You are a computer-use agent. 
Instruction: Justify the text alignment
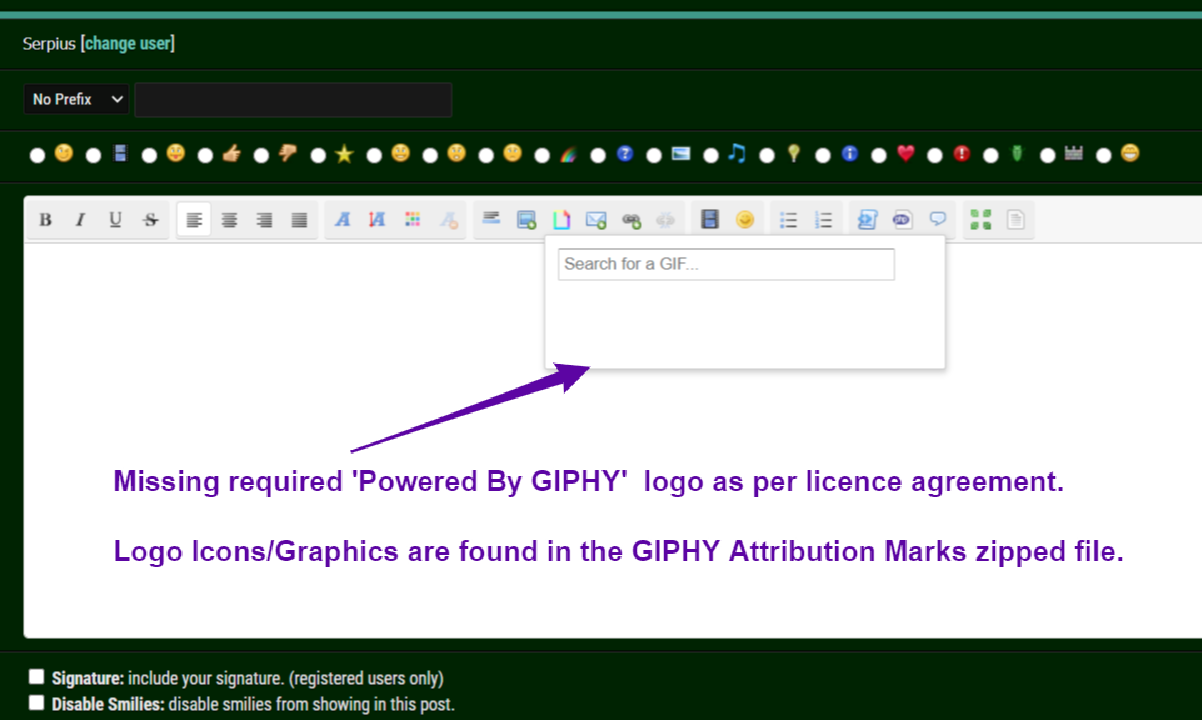[299, 220]
